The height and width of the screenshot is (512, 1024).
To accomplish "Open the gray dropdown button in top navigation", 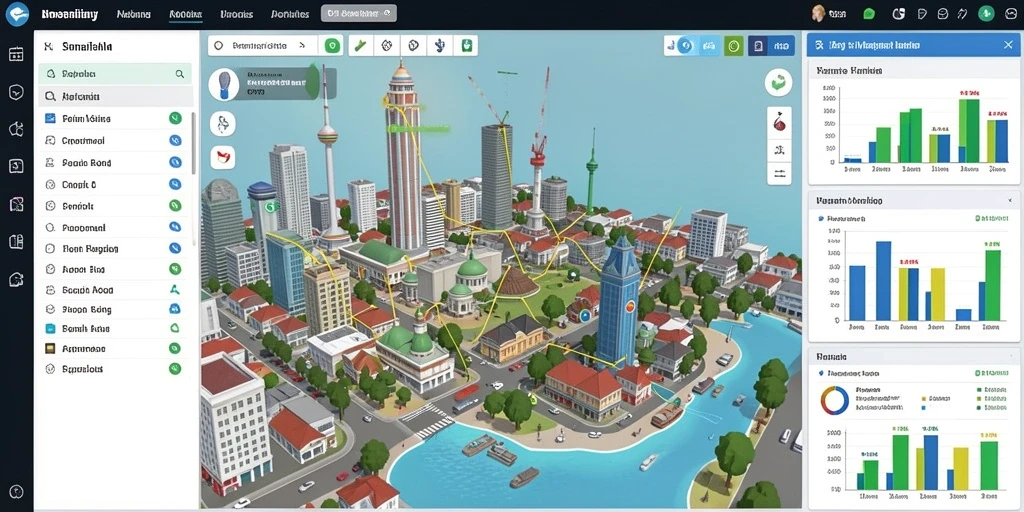I will coord(359,13).
